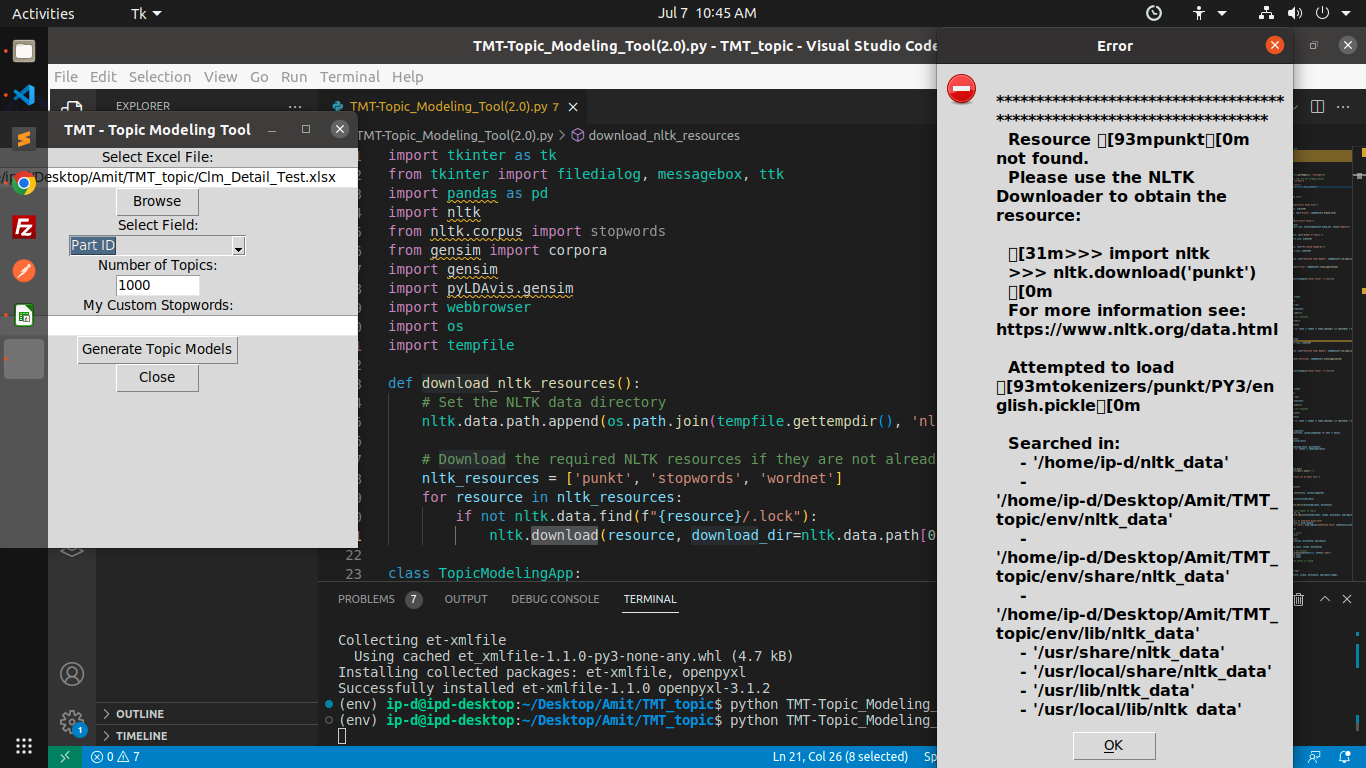This screenshot has width=1366, height=768.
Task: Open Explorer panel more actions ellipsis
Action: 294,106
